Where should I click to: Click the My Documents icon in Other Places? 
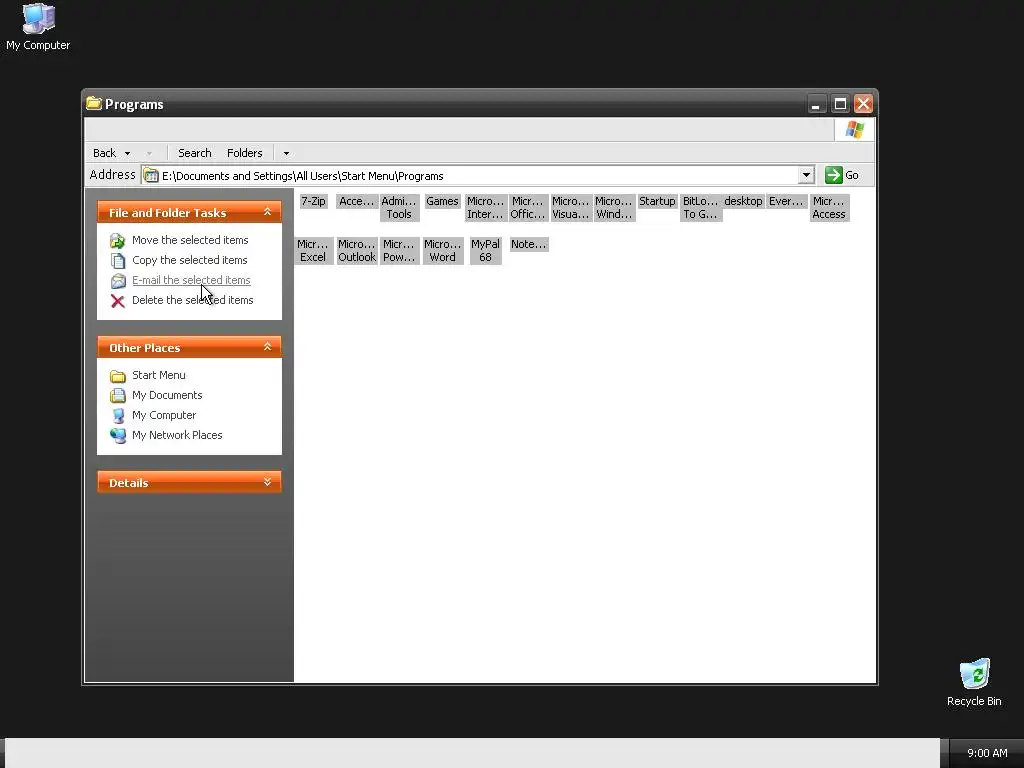pyautogui.click(x=118, y=396)
